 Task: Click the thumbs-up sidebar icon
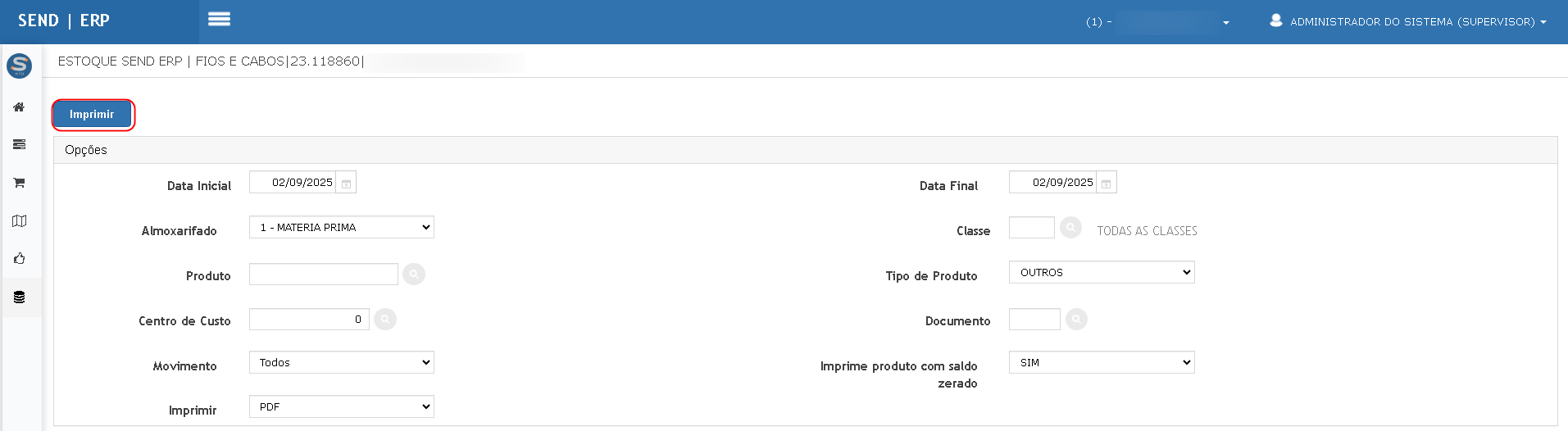point(19,259)
